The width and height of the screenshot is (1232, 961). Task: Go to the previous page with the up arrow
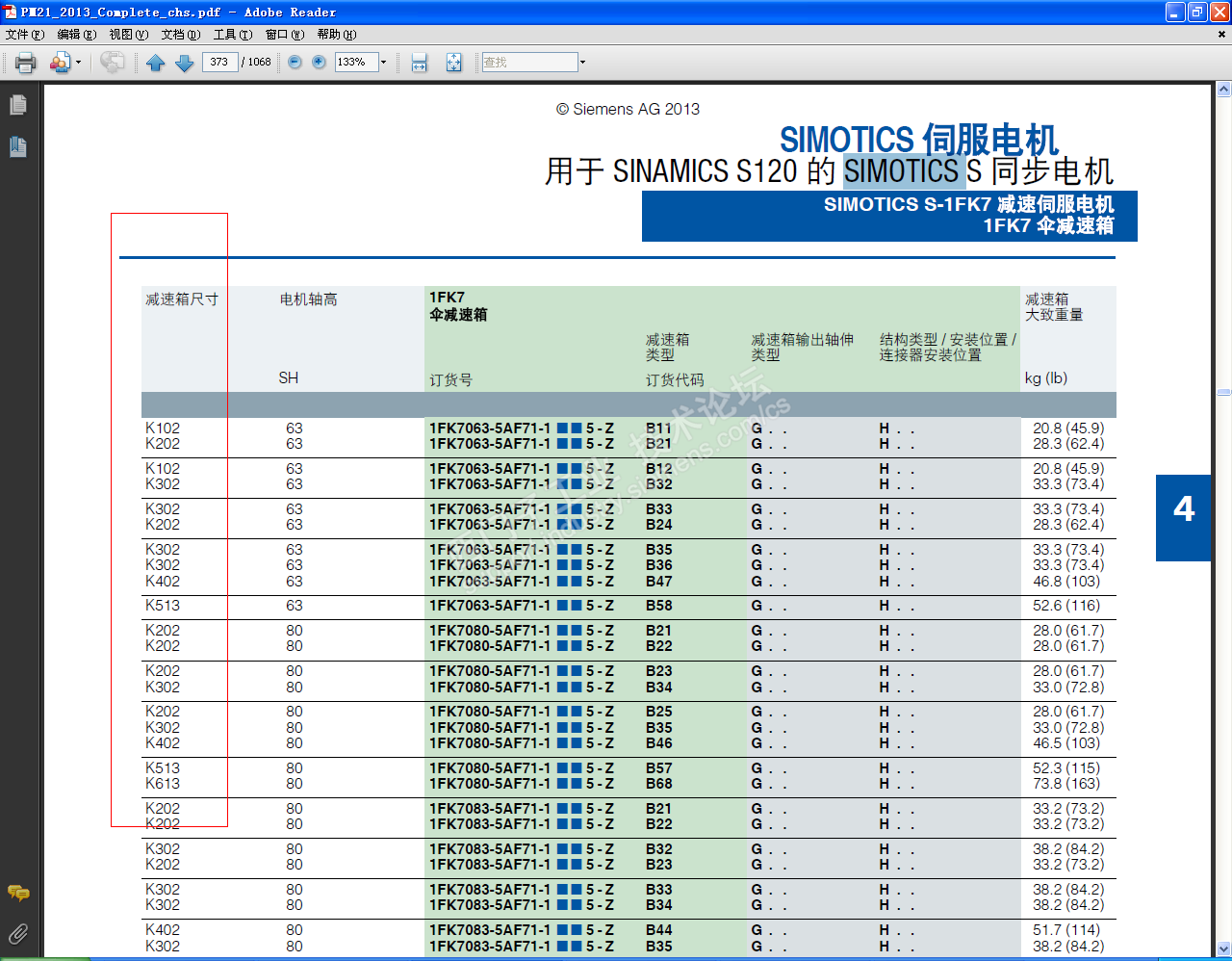(x=156, y=63)
